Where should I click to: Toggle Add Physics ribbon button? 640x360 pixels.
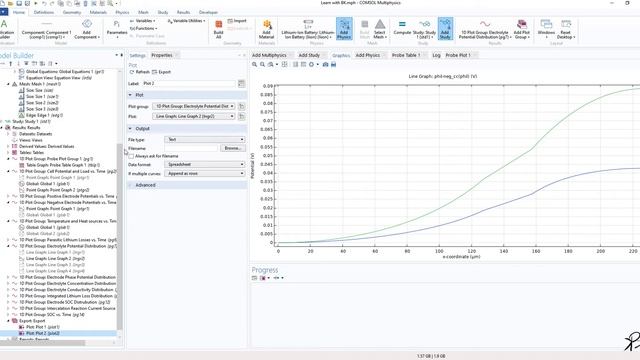[x=344, y=28]
